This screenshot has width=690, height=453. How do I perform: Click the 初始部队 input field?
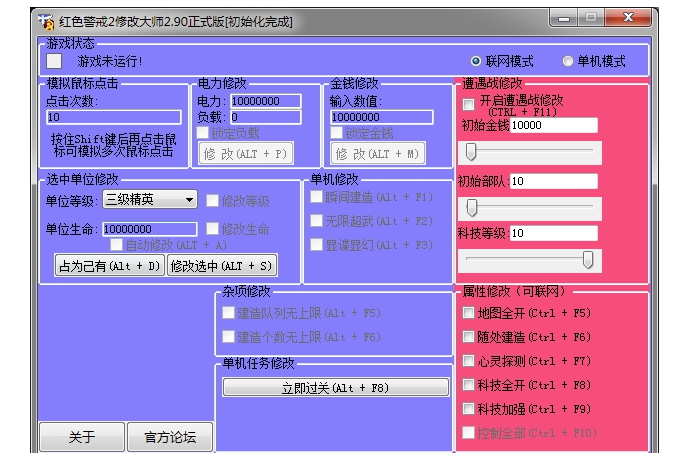point(553,181)
